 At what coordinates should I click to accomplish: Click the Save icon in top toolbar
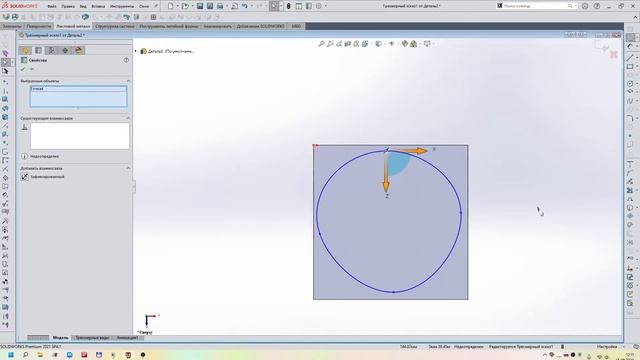[x=200, y=6]
